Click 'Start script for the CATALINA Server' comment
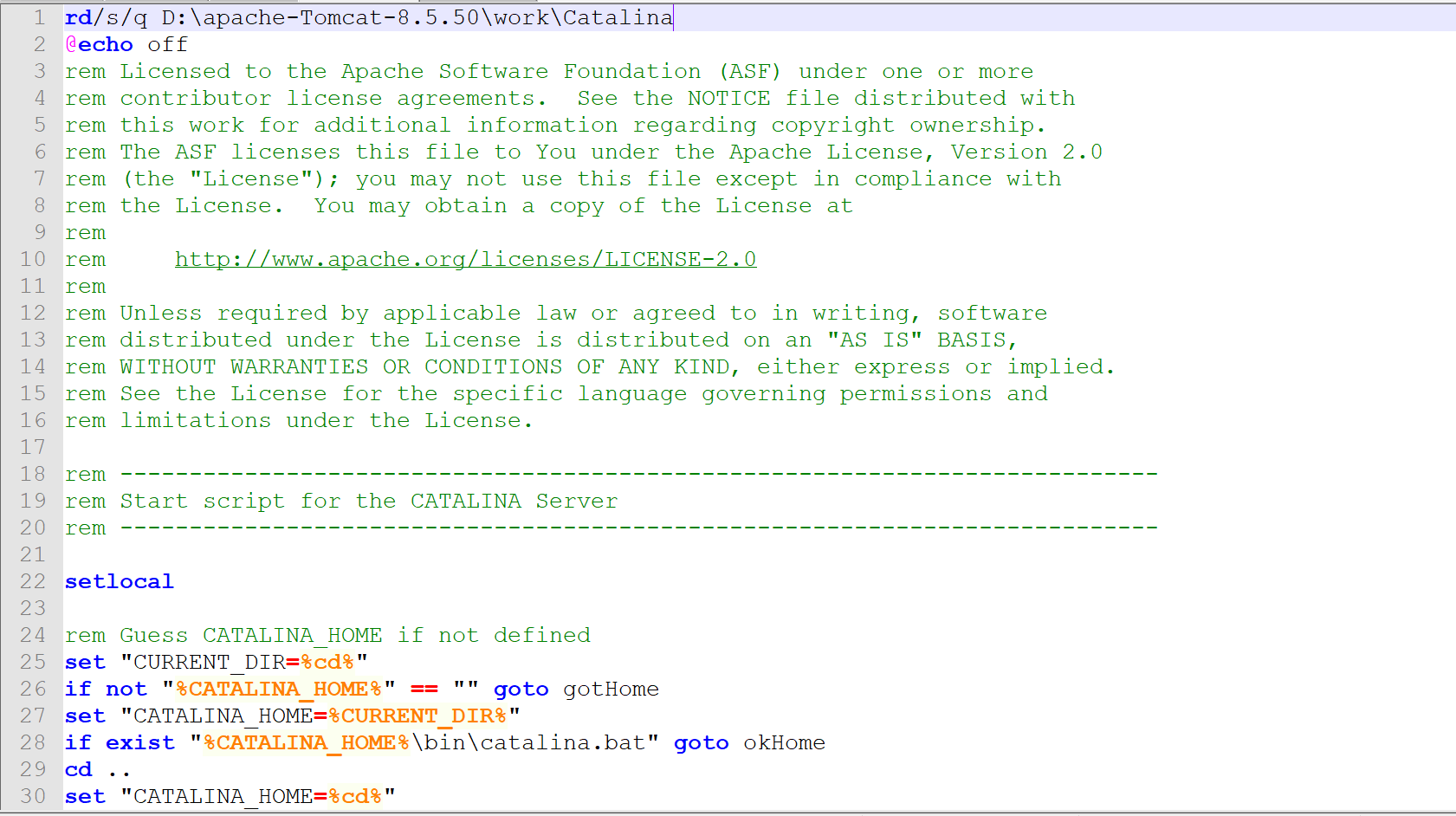This screenshot has height=816, width=1456. pos(369,501)
